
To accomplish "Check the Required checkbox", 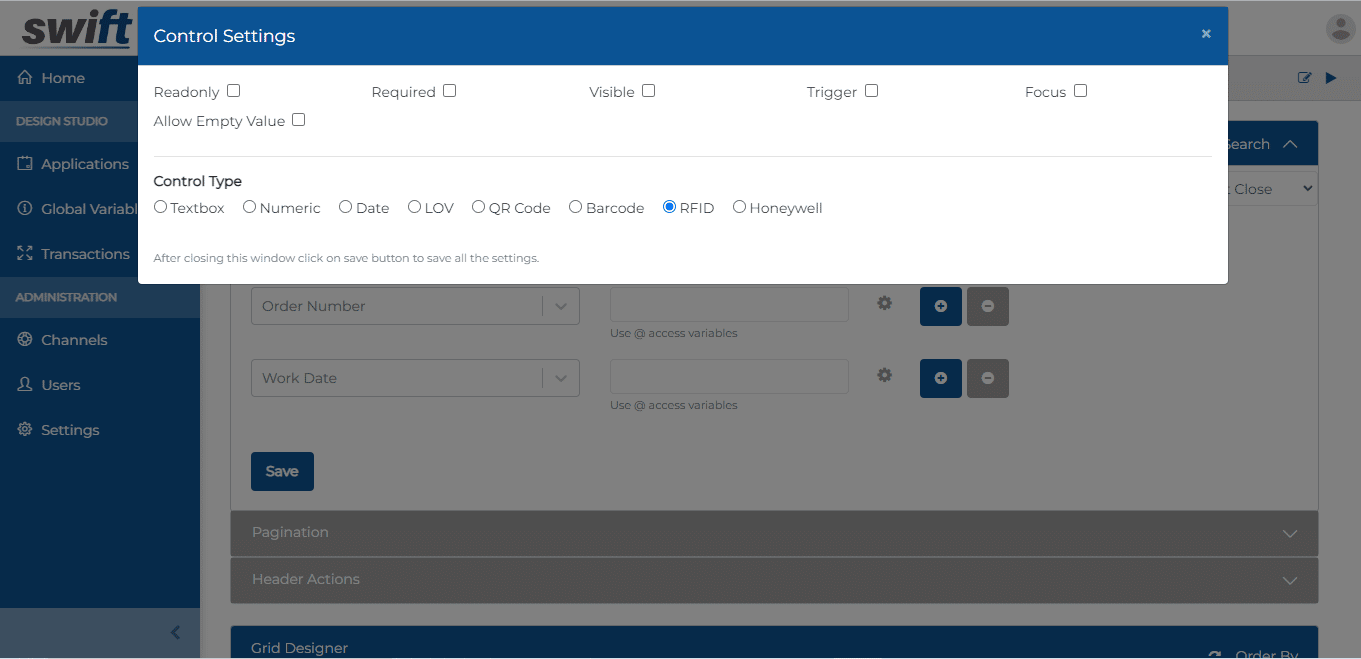I will tap(449, 91).
